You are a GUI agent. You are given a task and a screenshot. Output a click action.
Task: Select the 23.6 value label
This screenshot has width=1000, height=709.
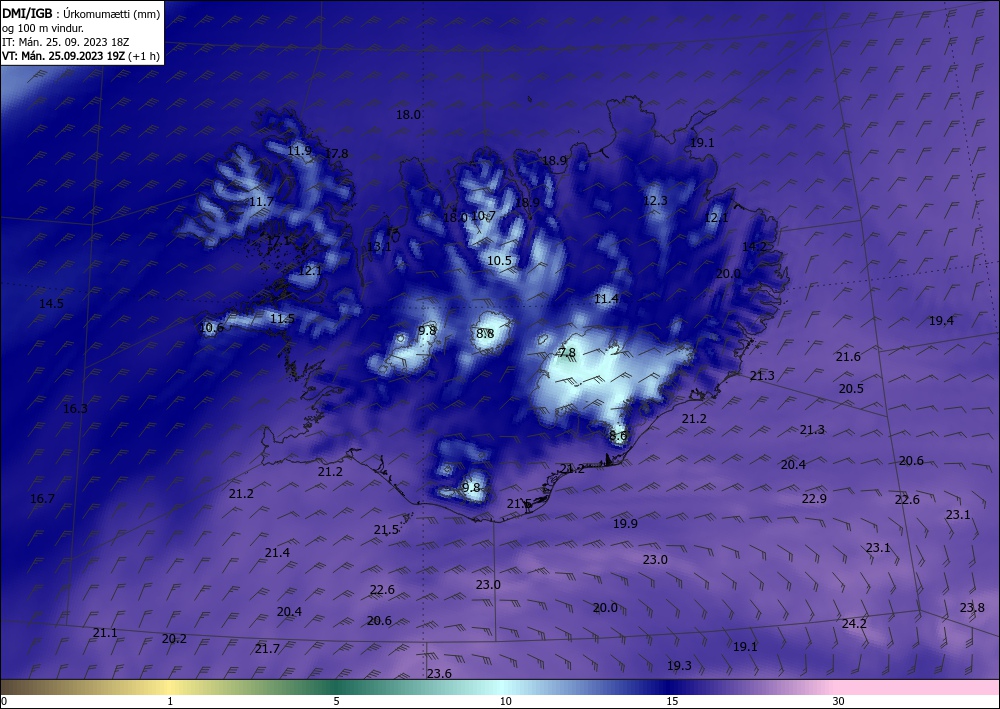439,674
